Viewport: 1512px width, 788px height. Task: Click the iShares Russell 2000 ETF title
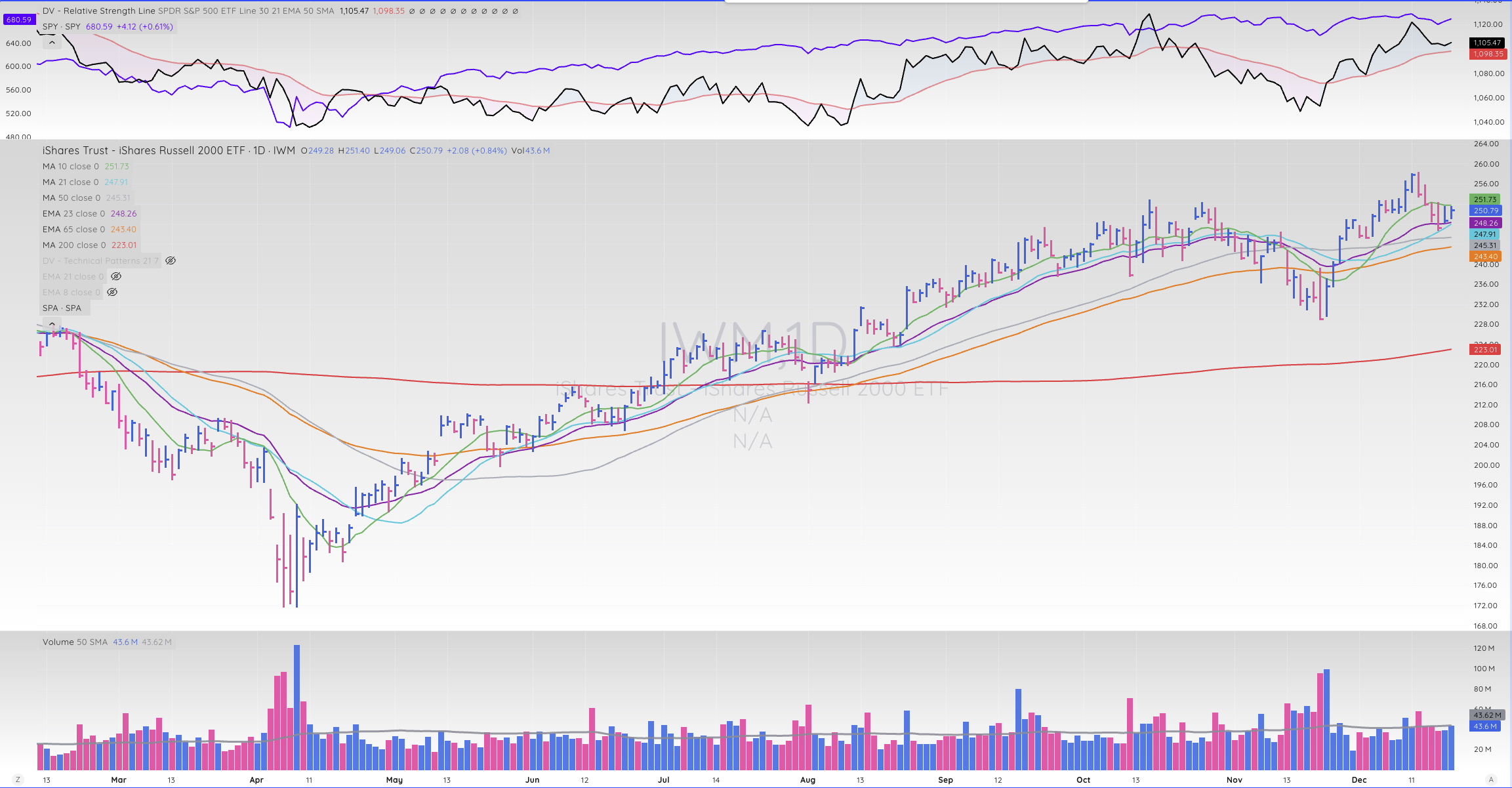tap(143, 151)
